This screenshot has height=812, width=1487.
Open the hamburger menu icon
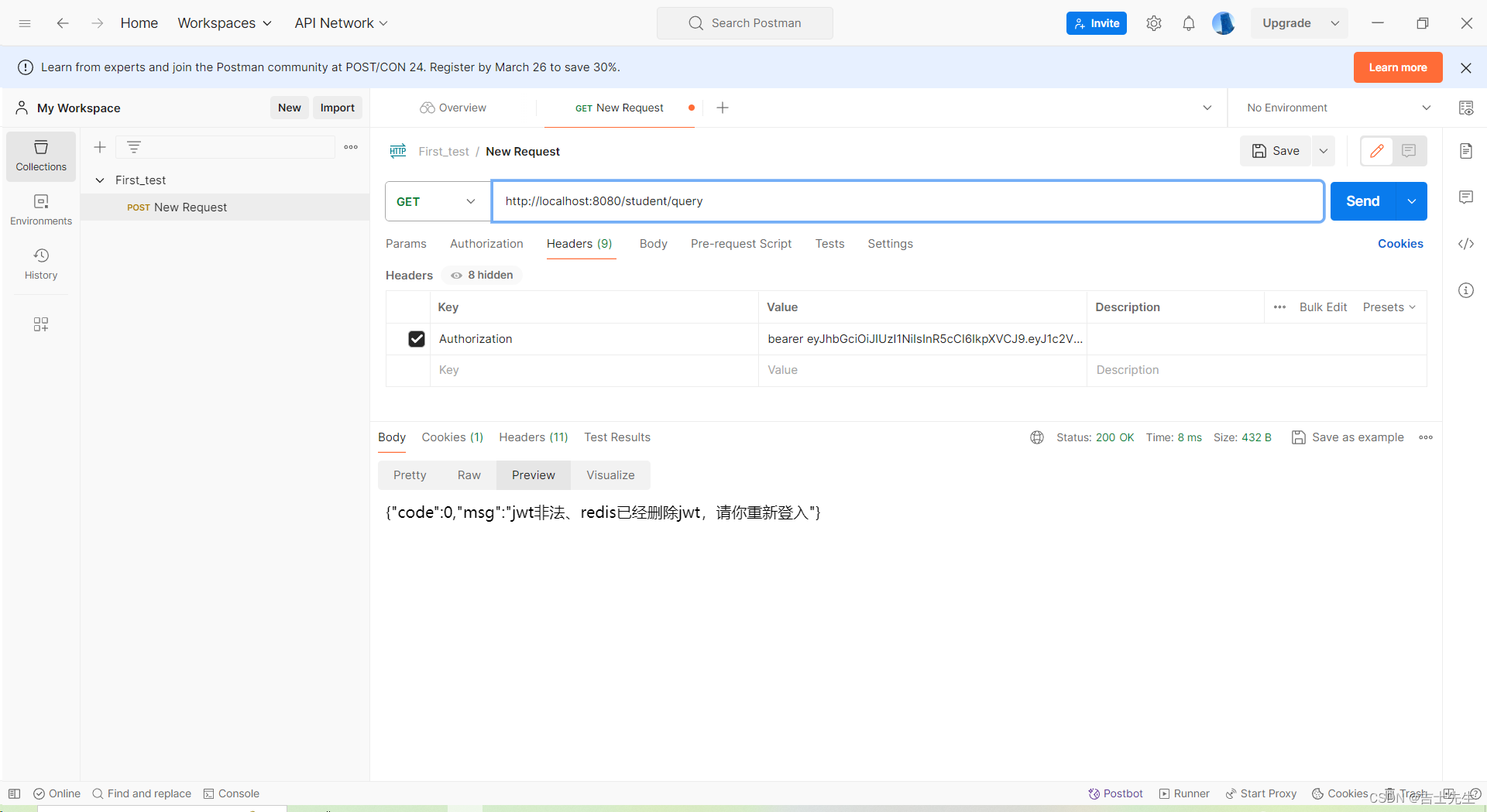tap(25, 23)
